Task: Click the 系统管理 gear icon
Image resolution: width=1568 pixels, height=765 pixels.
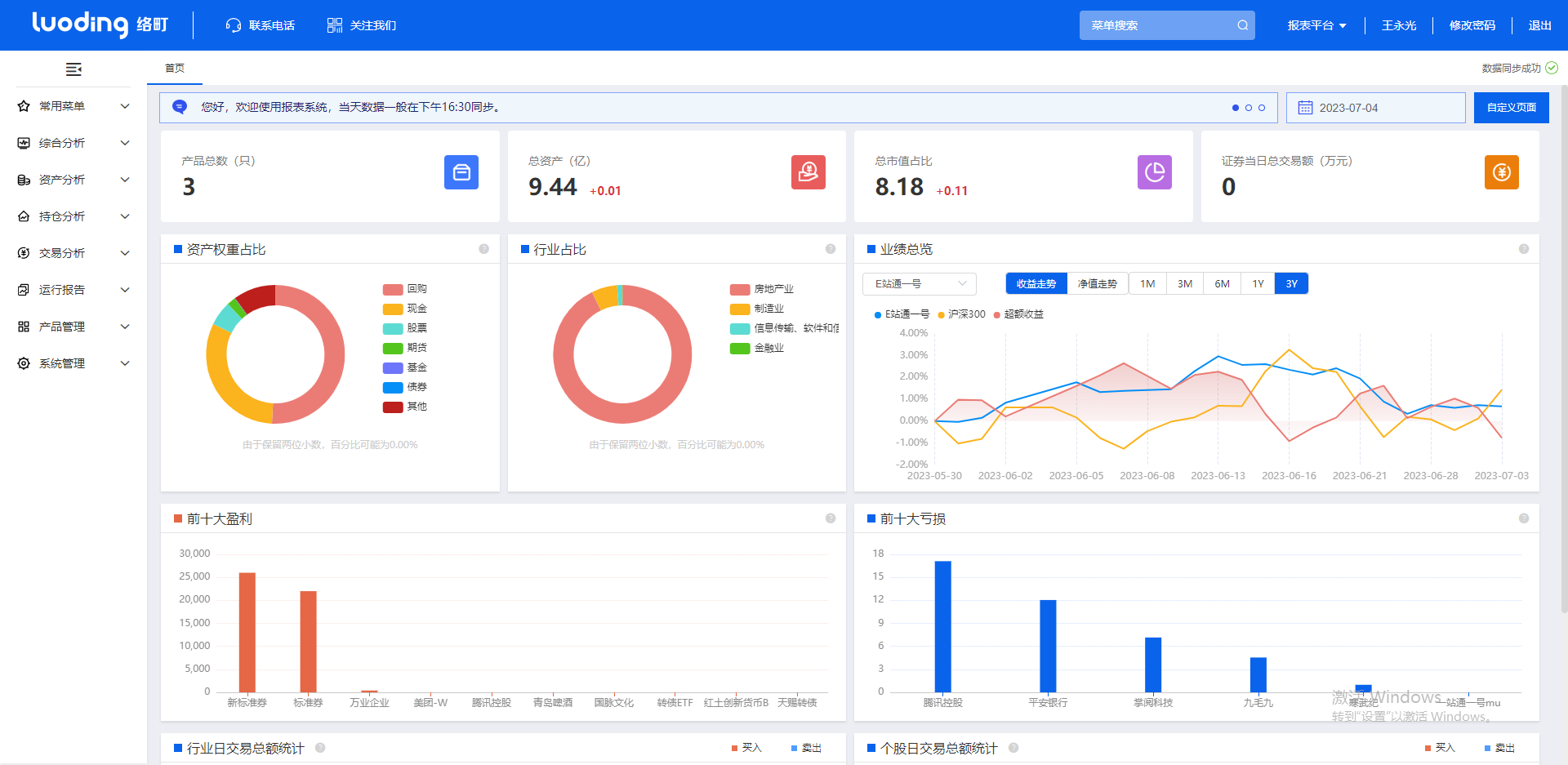Action: click(x=24, y=363)
